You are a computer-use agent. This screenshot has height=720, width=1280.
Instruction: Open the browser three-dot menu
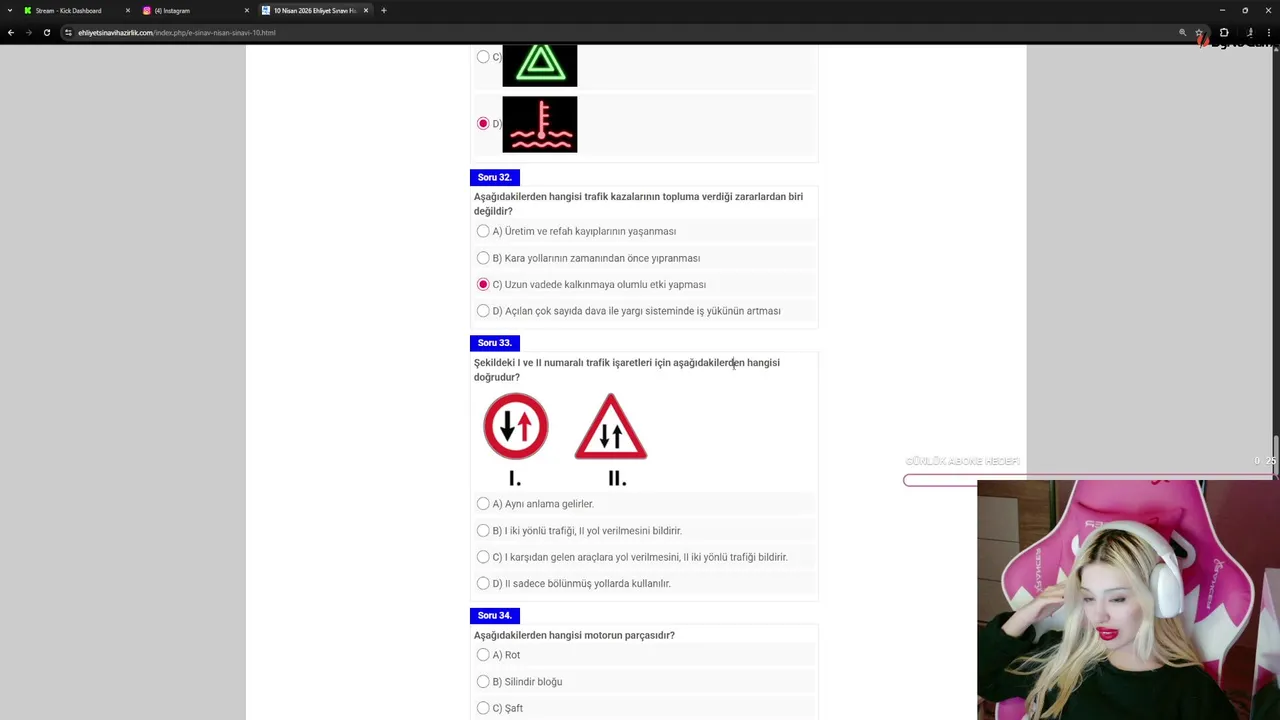point(1269,32)
